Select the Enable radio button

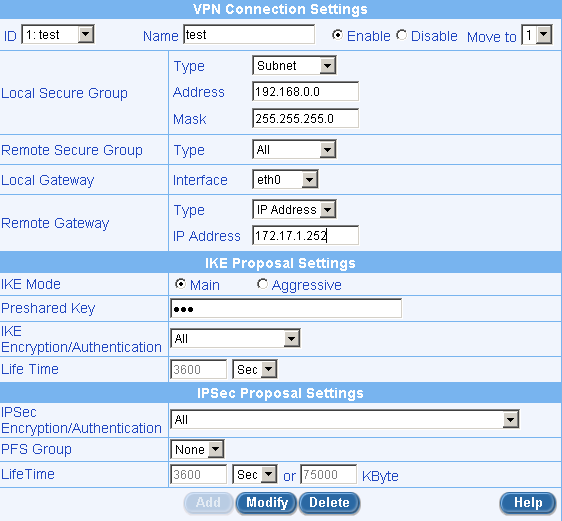[x=337, y=35]
